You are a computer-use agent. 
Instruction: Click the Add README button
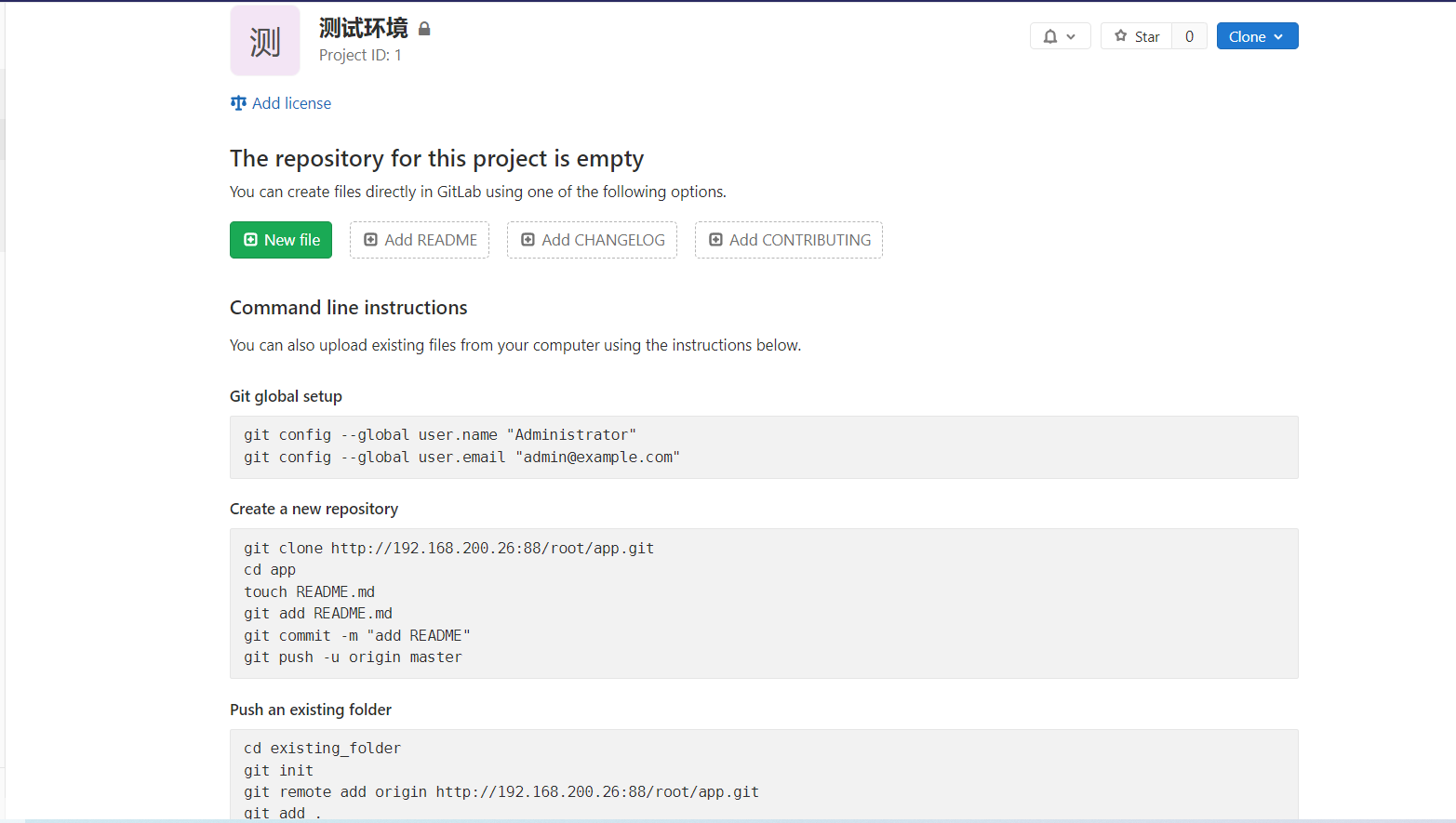coord(420,240)
